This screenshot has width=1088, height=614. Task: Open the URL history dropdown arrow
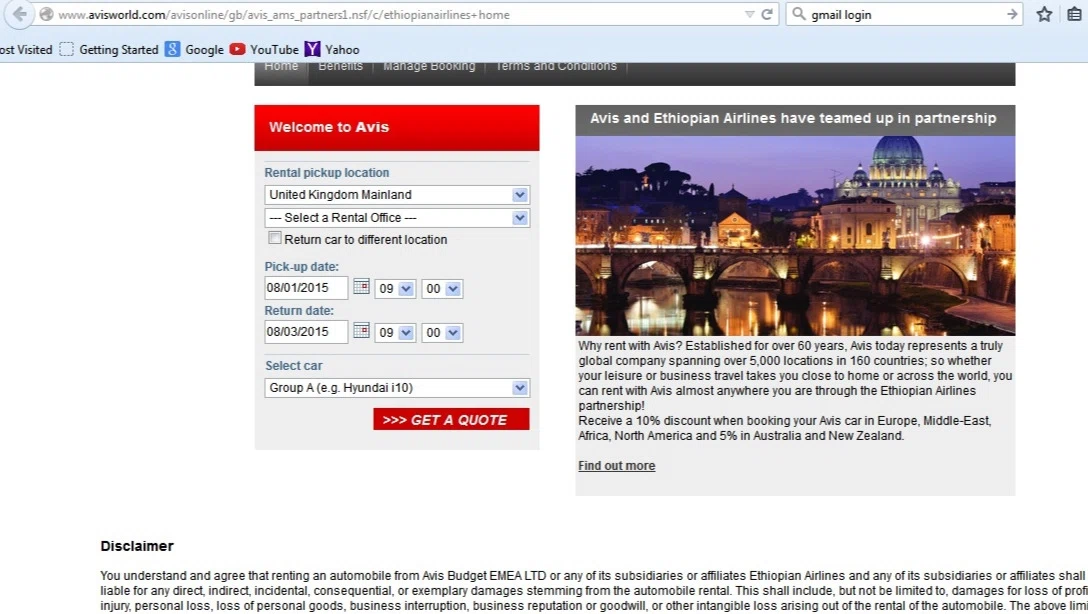[x=749, y=15]
